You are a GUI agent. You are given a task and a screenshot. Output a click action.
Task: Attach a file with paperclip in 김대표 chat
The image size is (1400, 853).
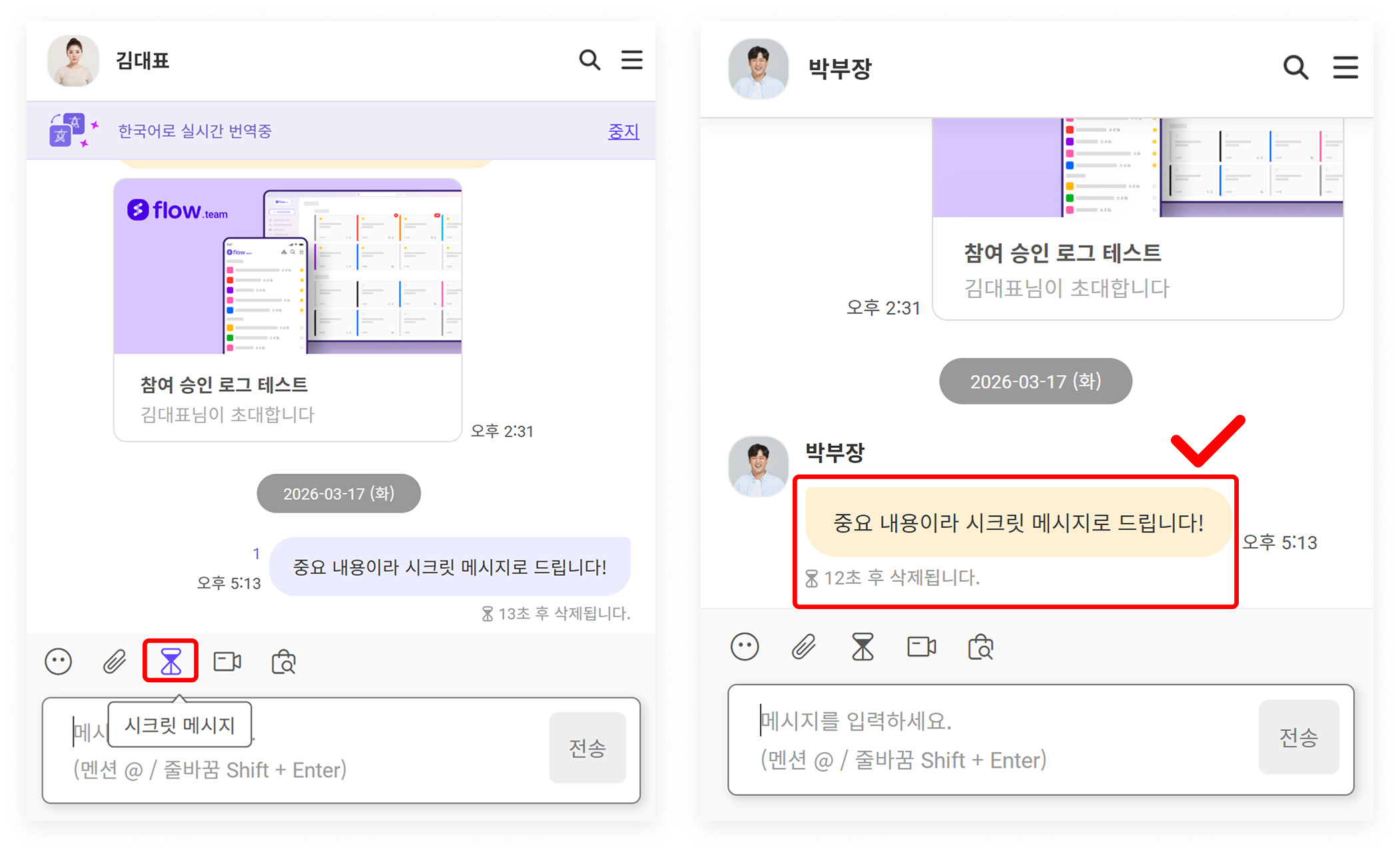point(115,662)
